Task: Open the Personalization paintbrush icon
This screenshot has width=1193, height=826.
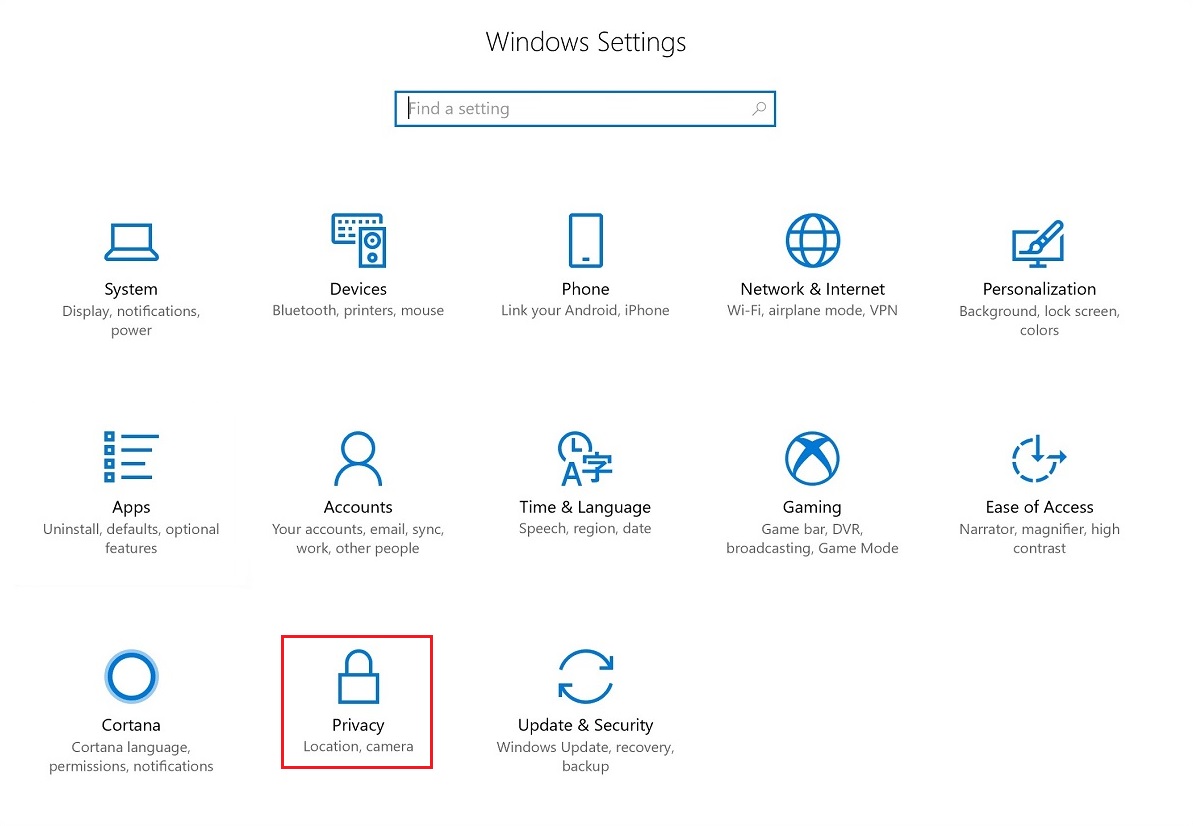Action: [x=1039, y=243]
